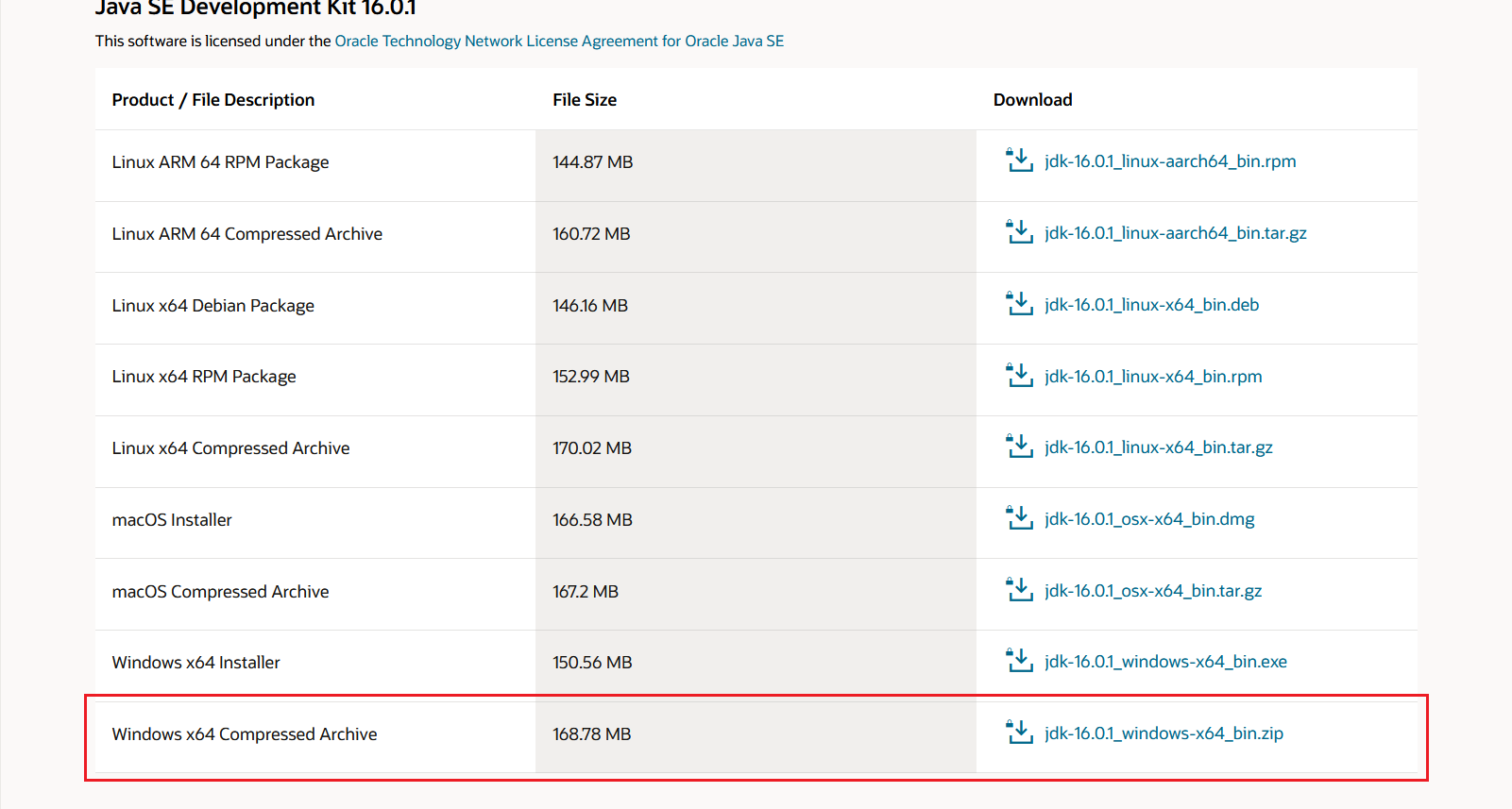This screenshot has height=809, width=1512.
Task: Click download icon next to linux-x64_bin.deb
Action: [1019, 304]
